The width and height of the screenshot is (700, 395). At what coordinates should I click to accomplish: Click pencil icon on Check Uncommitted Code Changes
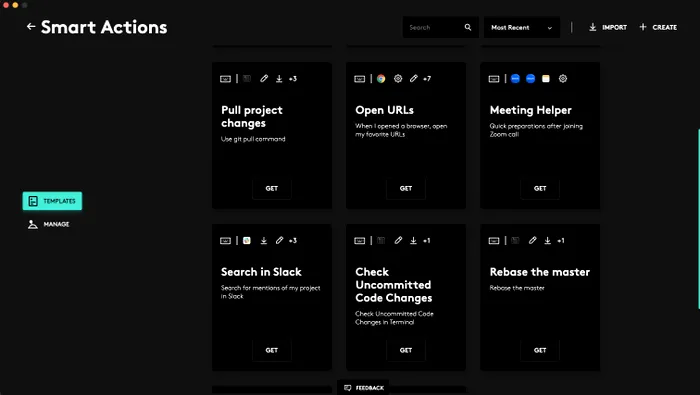click(398, 241)
